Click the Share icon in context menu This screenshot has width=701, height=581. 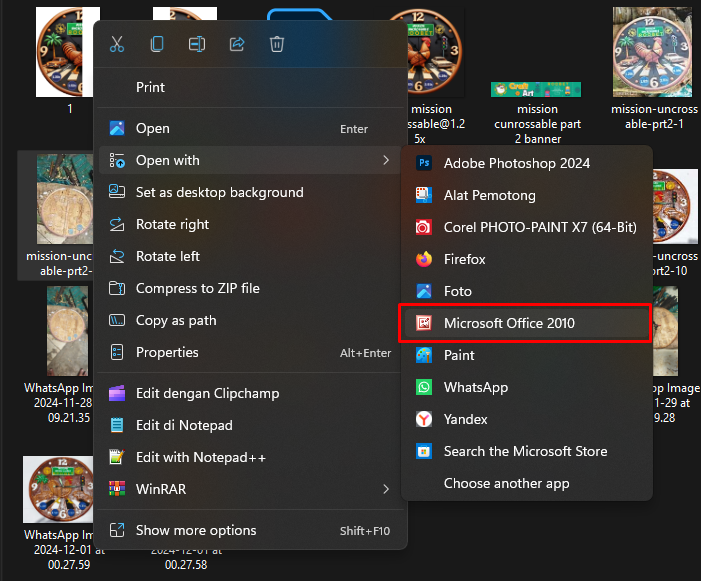point(237,44)
